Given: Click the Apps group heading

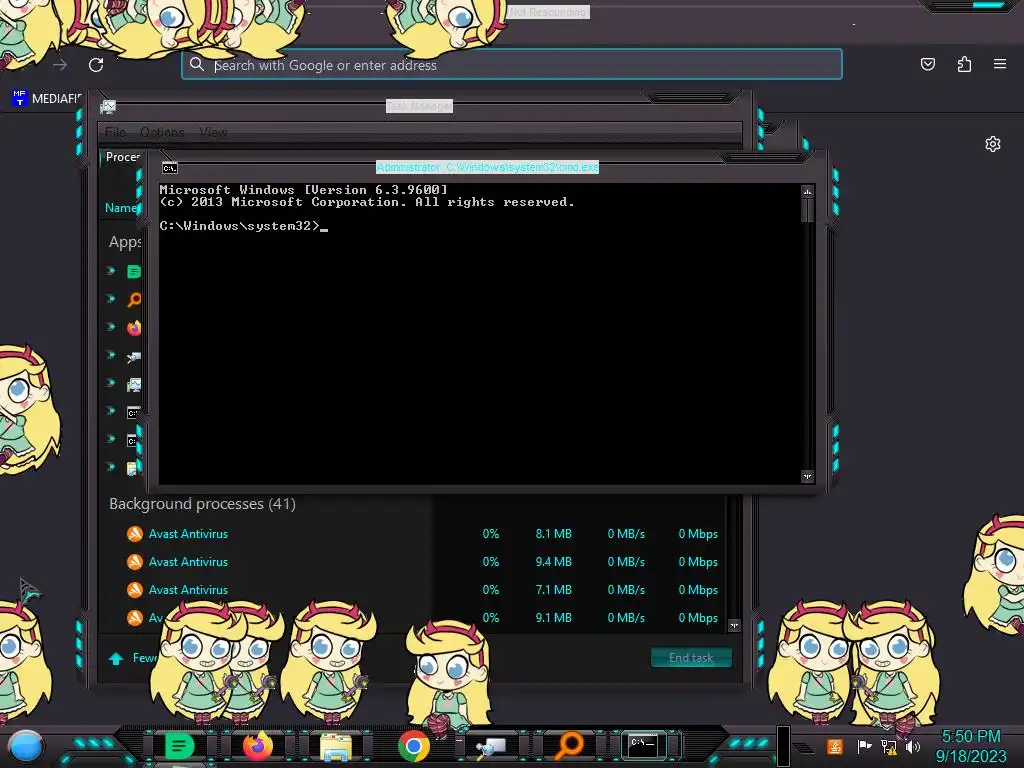Looking at the screenshot, I should point(125,242).
